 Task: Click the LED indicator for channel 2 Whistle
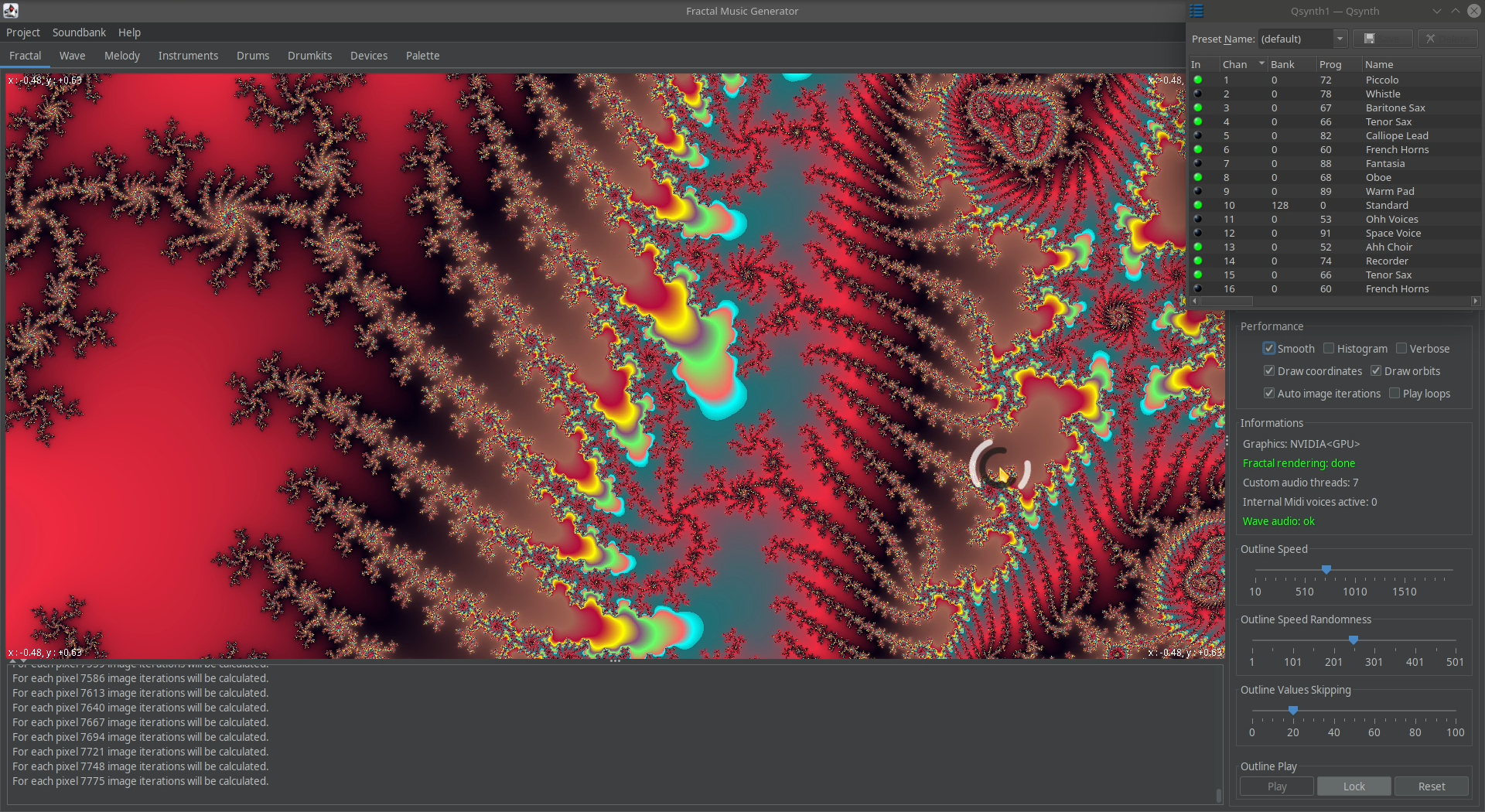pos(1198,94)
